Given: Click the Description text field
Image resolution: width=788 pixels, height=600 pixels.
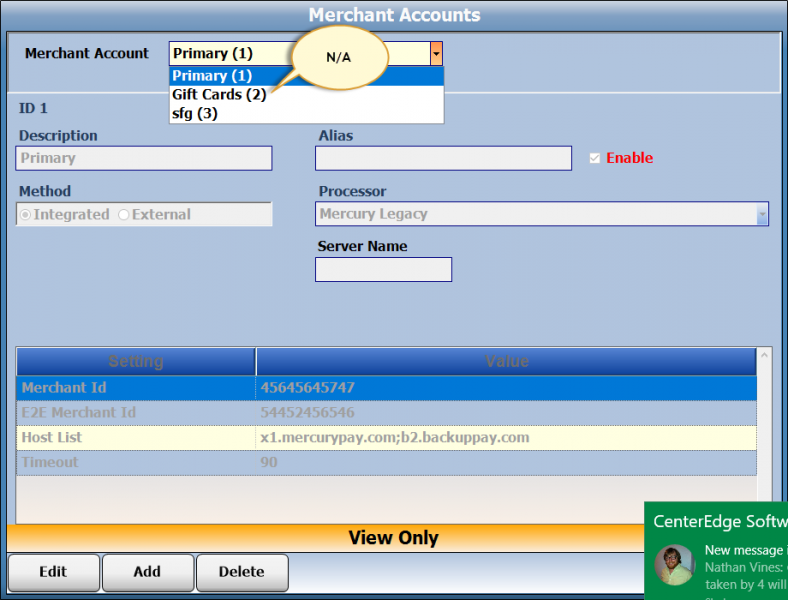Looking at the screenshot, I should click(x=144, y=158).
